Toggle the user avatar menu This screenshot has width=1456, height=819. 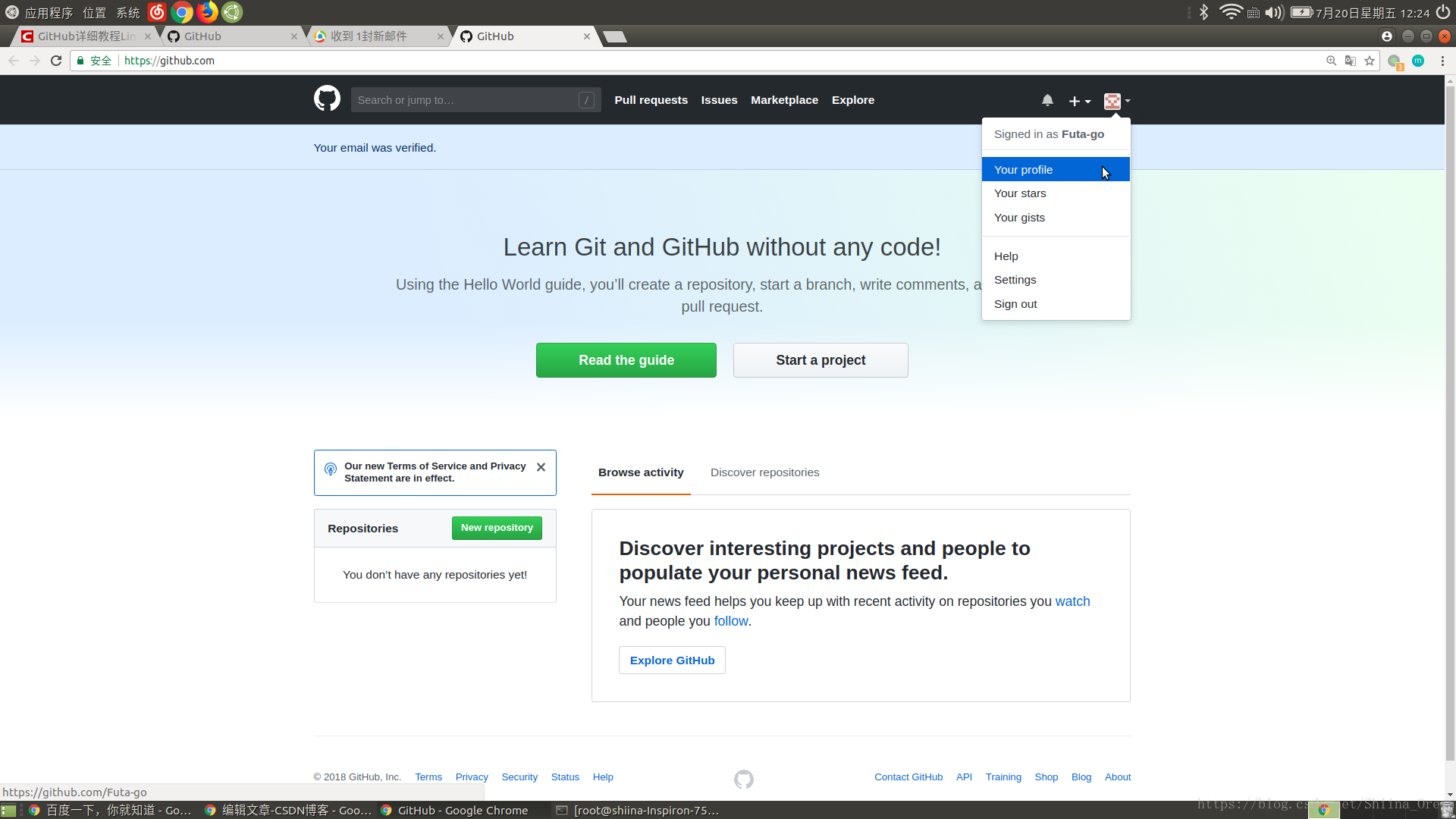[1117, 101]
